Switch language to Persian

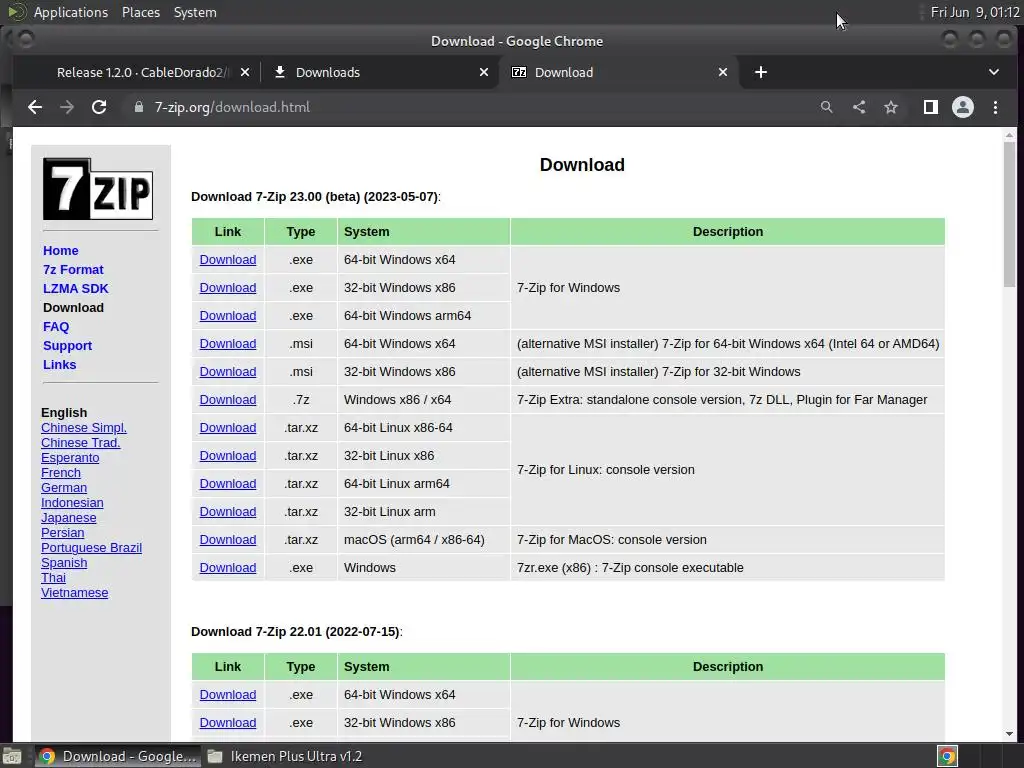tap(62, 533)
